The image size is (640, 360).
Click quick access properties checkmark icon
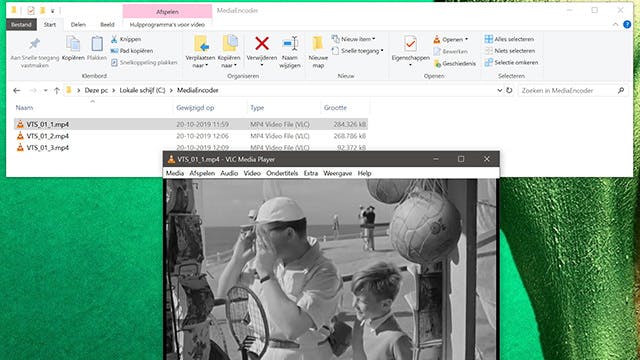pos(31,11)
